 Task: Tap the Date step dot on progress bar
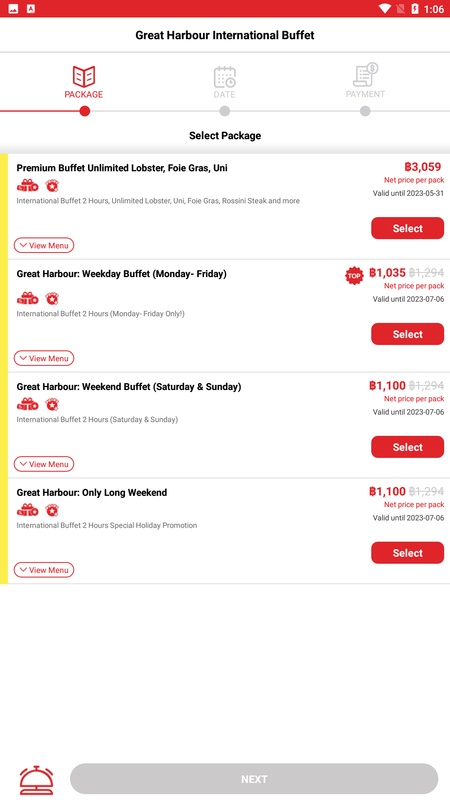click(224, 111)
